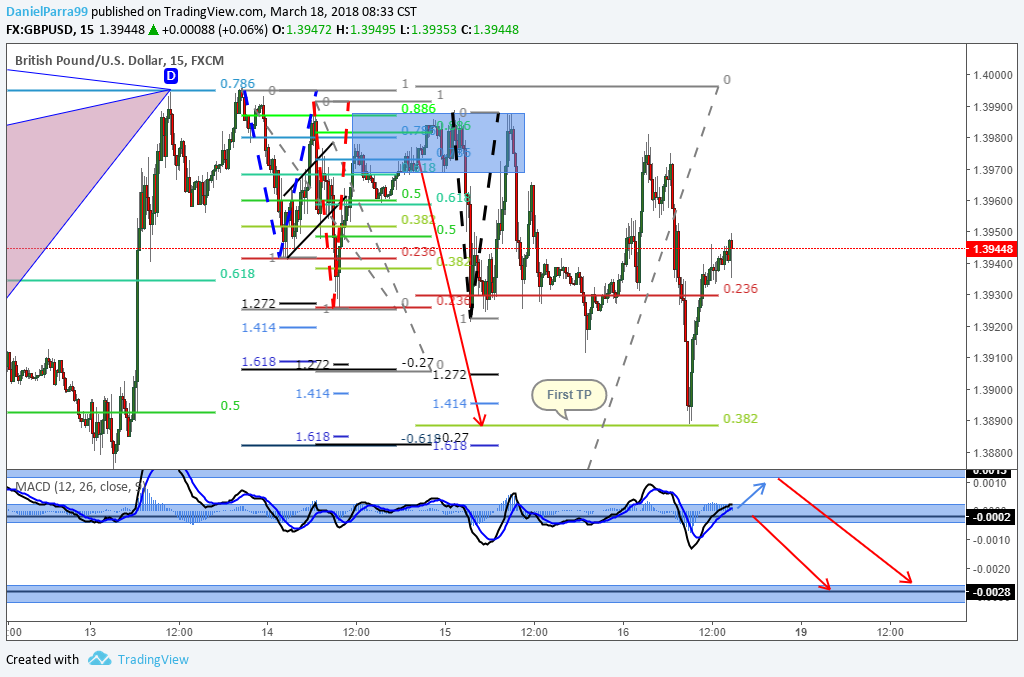1024x677 pixels.
Task: Open the DanielParra99 author profile link
Action: pyautogui.click(x=47, y=12)
